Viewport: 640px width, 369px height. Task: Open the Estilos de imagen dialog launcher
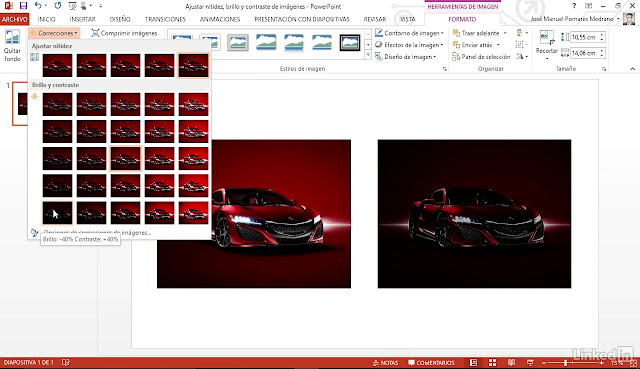click(x=444, y=69)
